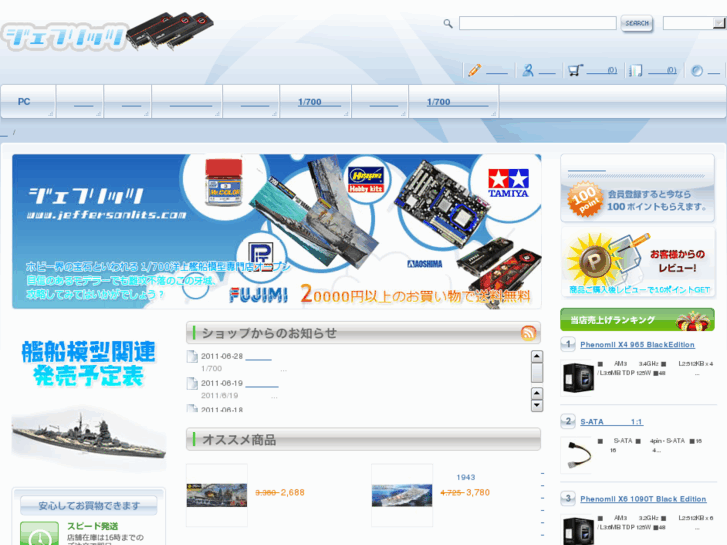
Task: Click the 1943 ship product thumbnail priced 3,780
Action: click(402, 495)
